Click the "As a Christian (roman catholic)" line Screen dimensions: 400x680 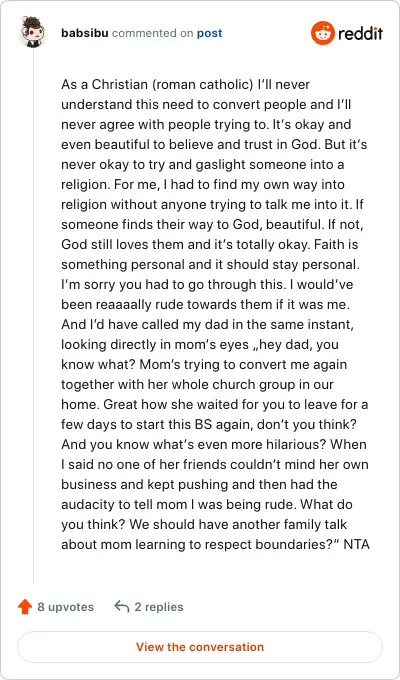click(x=157, y=84)
